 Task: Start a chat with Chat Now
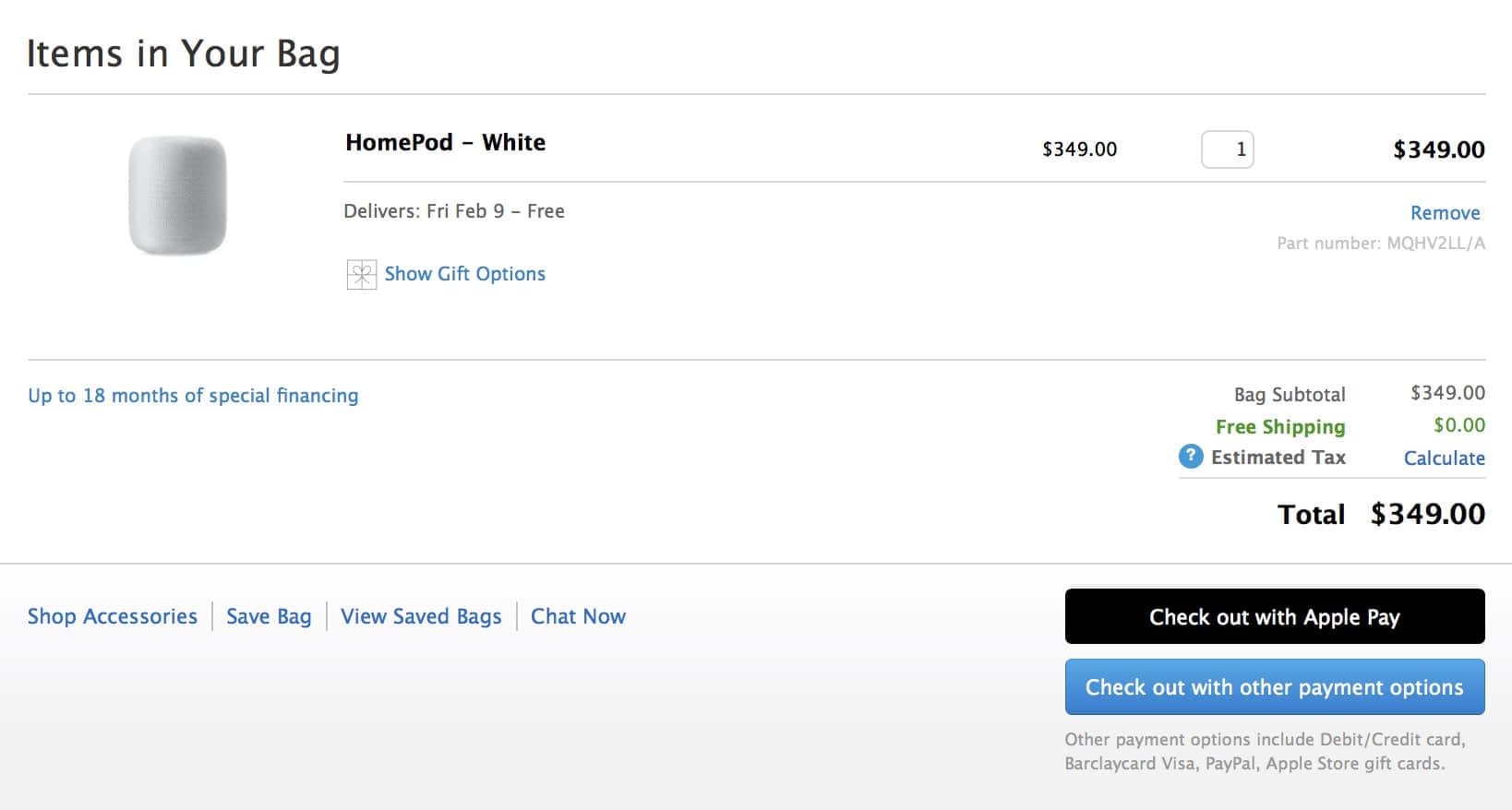click(x=578, y=616)
